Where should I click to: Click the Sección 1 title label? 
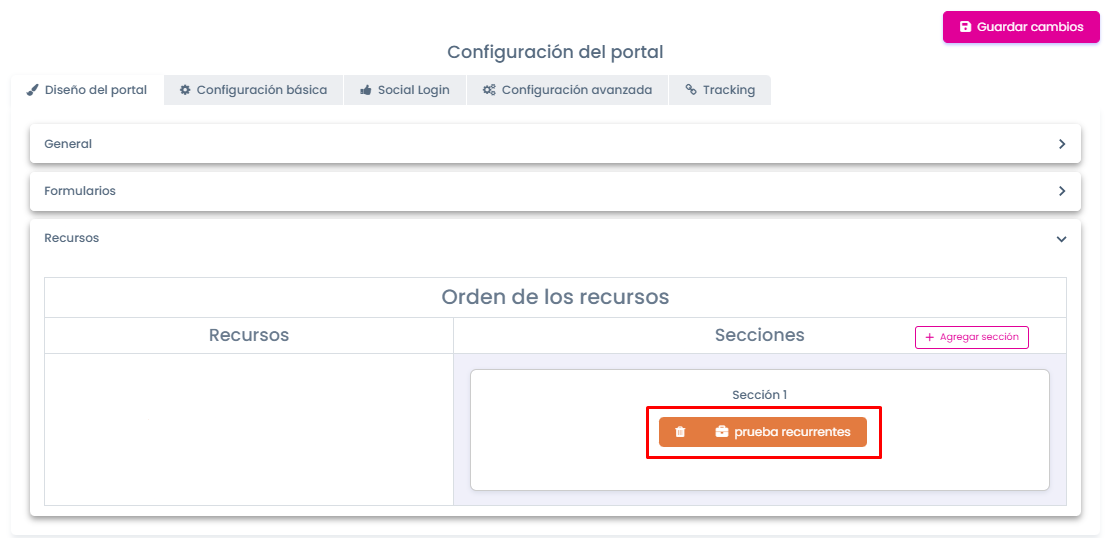[x=760, y=395]
